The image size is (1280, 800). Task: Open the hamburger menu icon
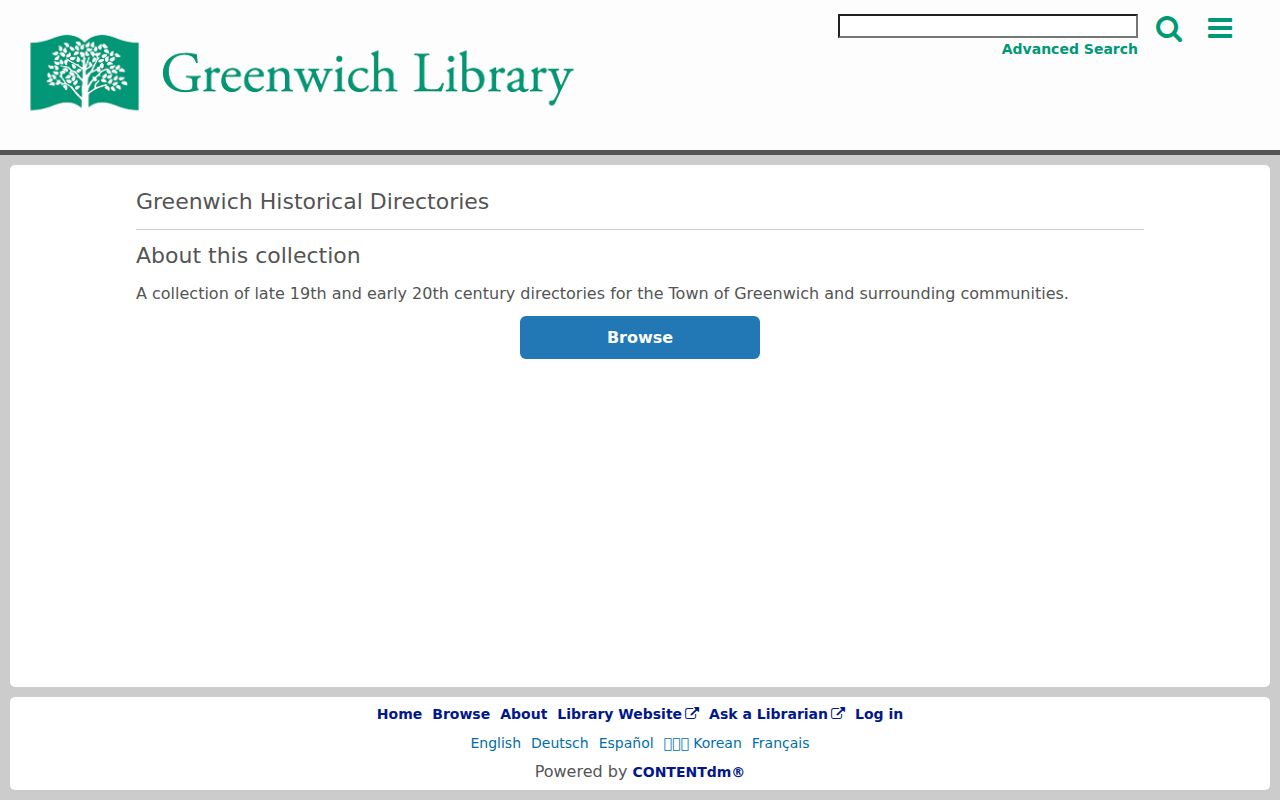1220,28
